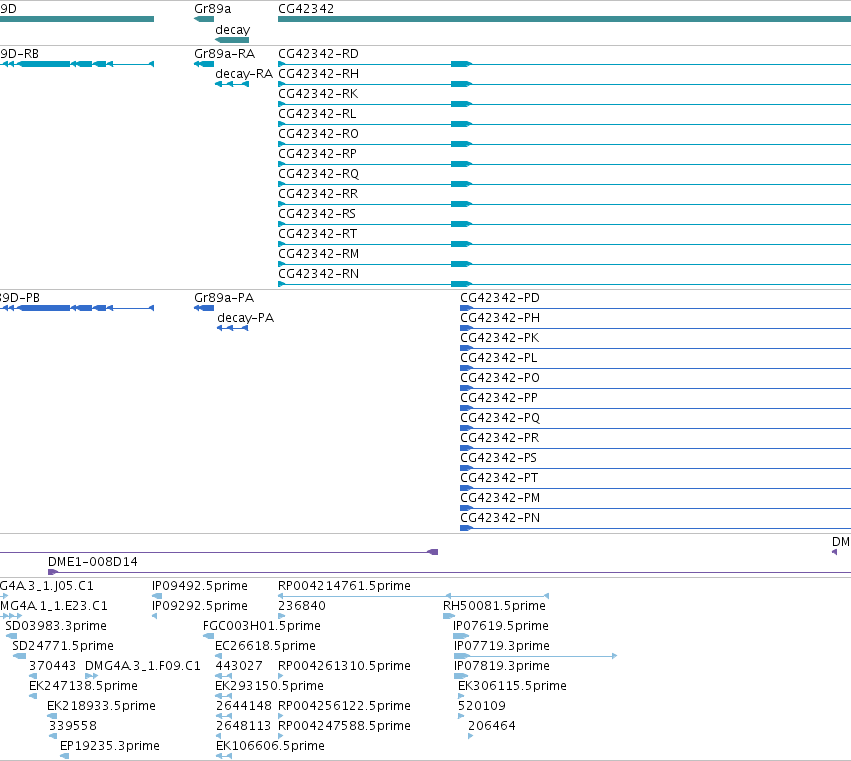The width and height of the screenshot is (851, 761).
Task: Click the IP07719.3prime EST label
Action: pos(502,646)
